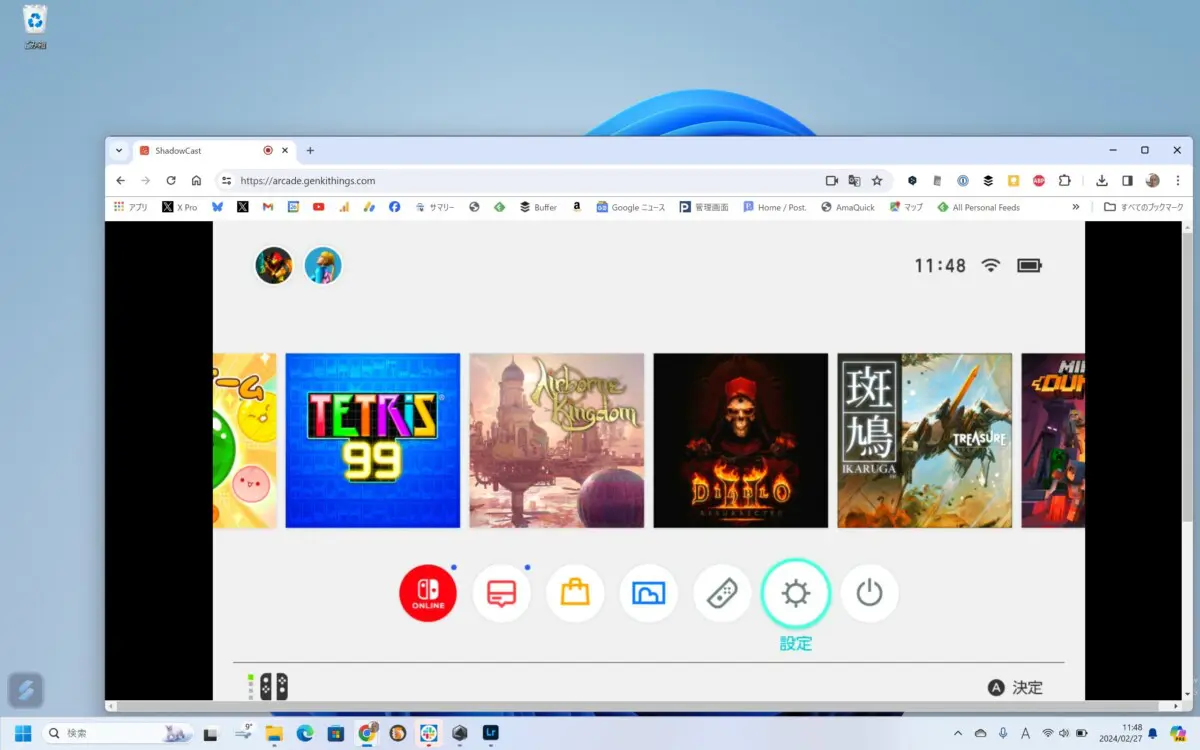Screen dimensions: 1200x750
Task: Open the AmaQuick bookmark
Action: 848,207
